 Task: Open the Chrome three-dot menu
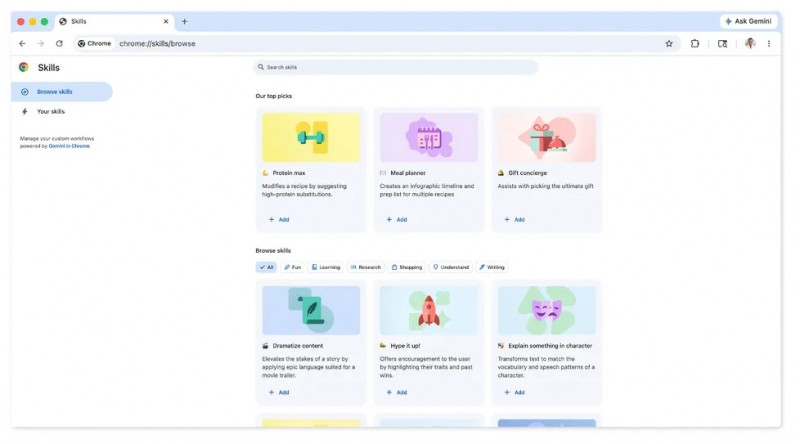click(x=769, y=44)
